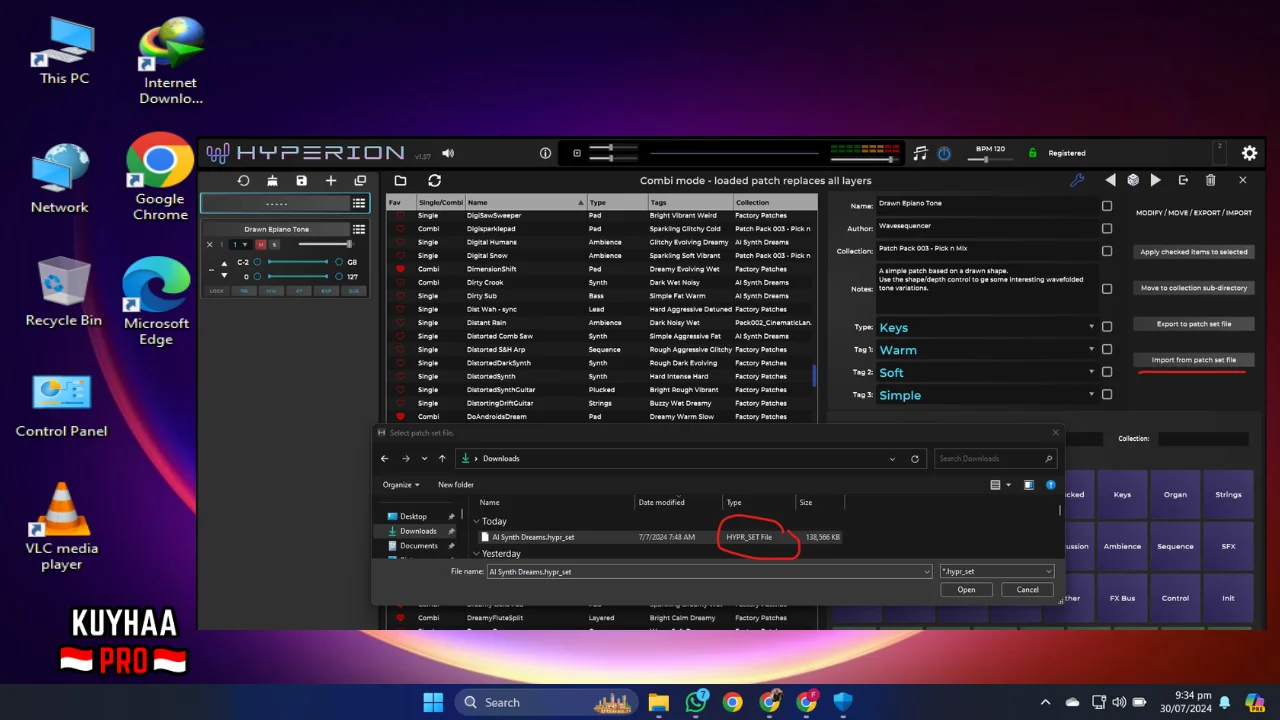Toggle LOCK button in layer panel

pyautogui.click(x=217, y=291)
